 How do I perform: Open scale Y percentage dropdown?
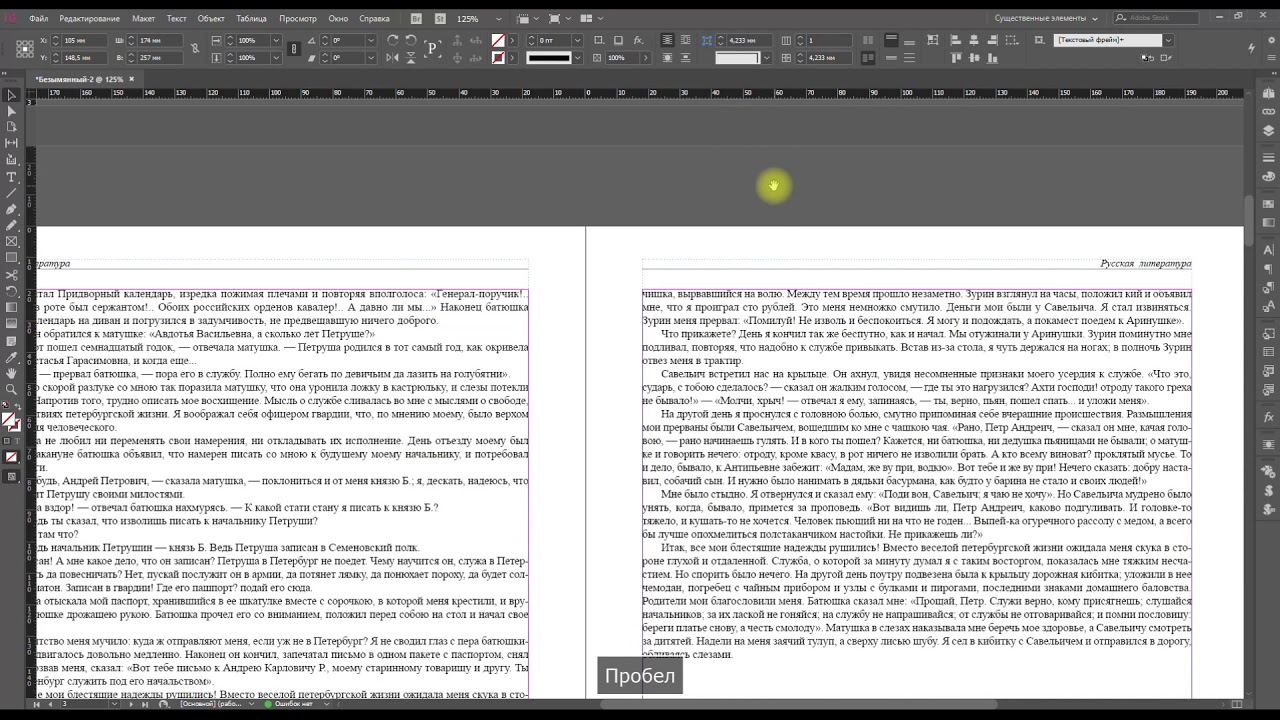277,57
